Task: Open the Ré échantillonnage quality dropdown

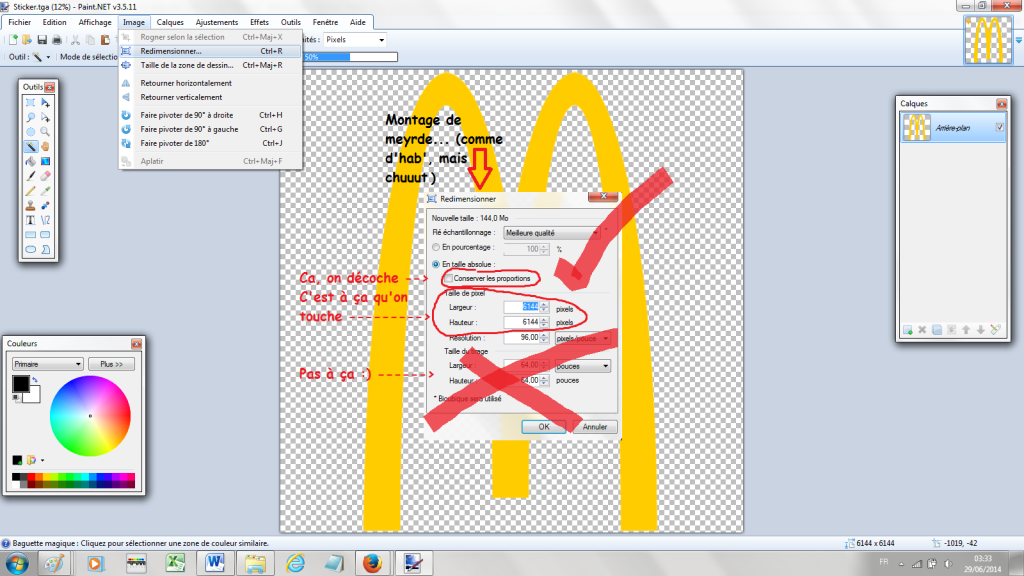Action: 552,233
